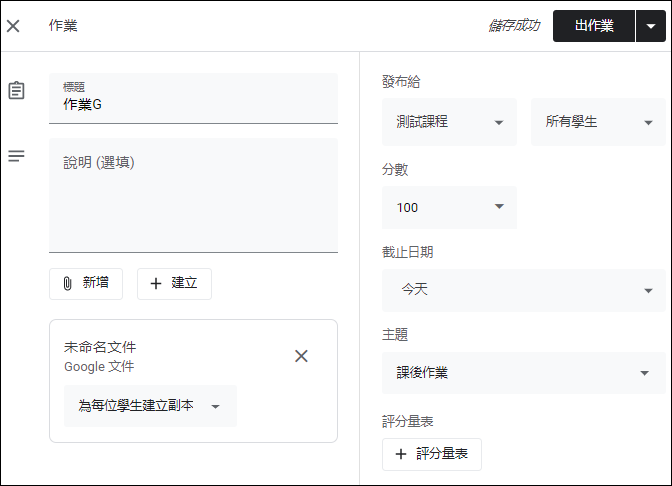The width and height of the screenshot is (672, 486).
Task: Click the 出作業 assign button
Action: pyautogui.click(x=594, y=26)
